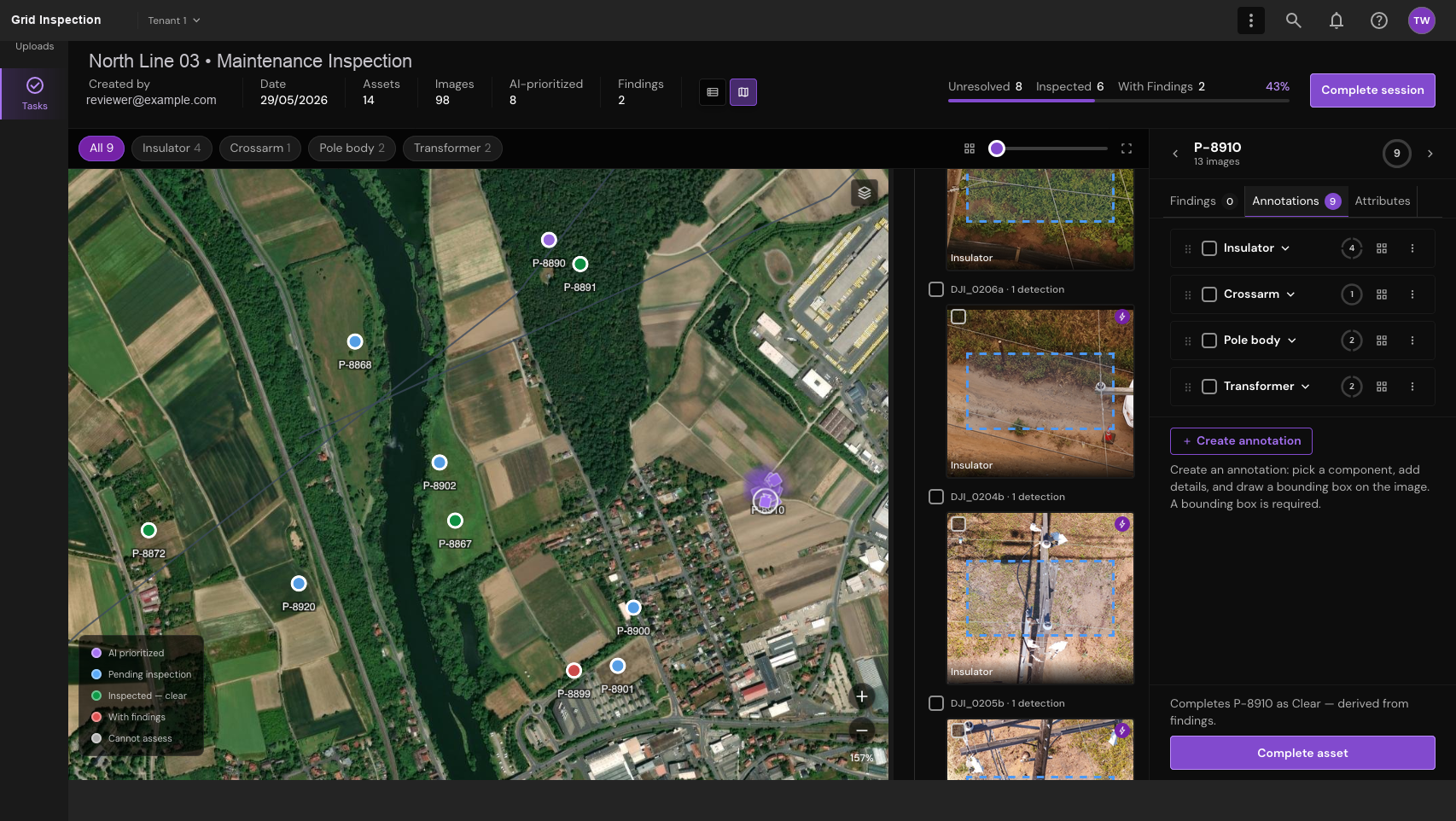Click the thumbnail grid size icon

(x=970, y=148)
